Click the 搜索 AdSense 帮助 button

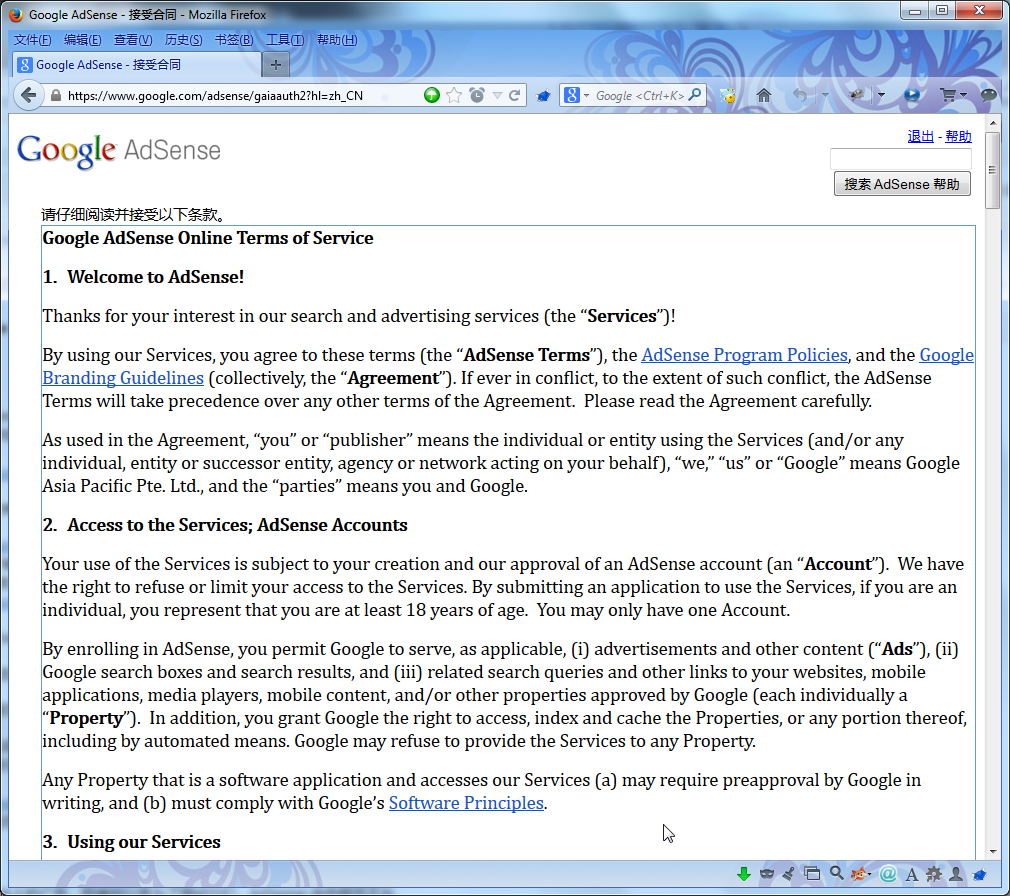tap(902, 184)
